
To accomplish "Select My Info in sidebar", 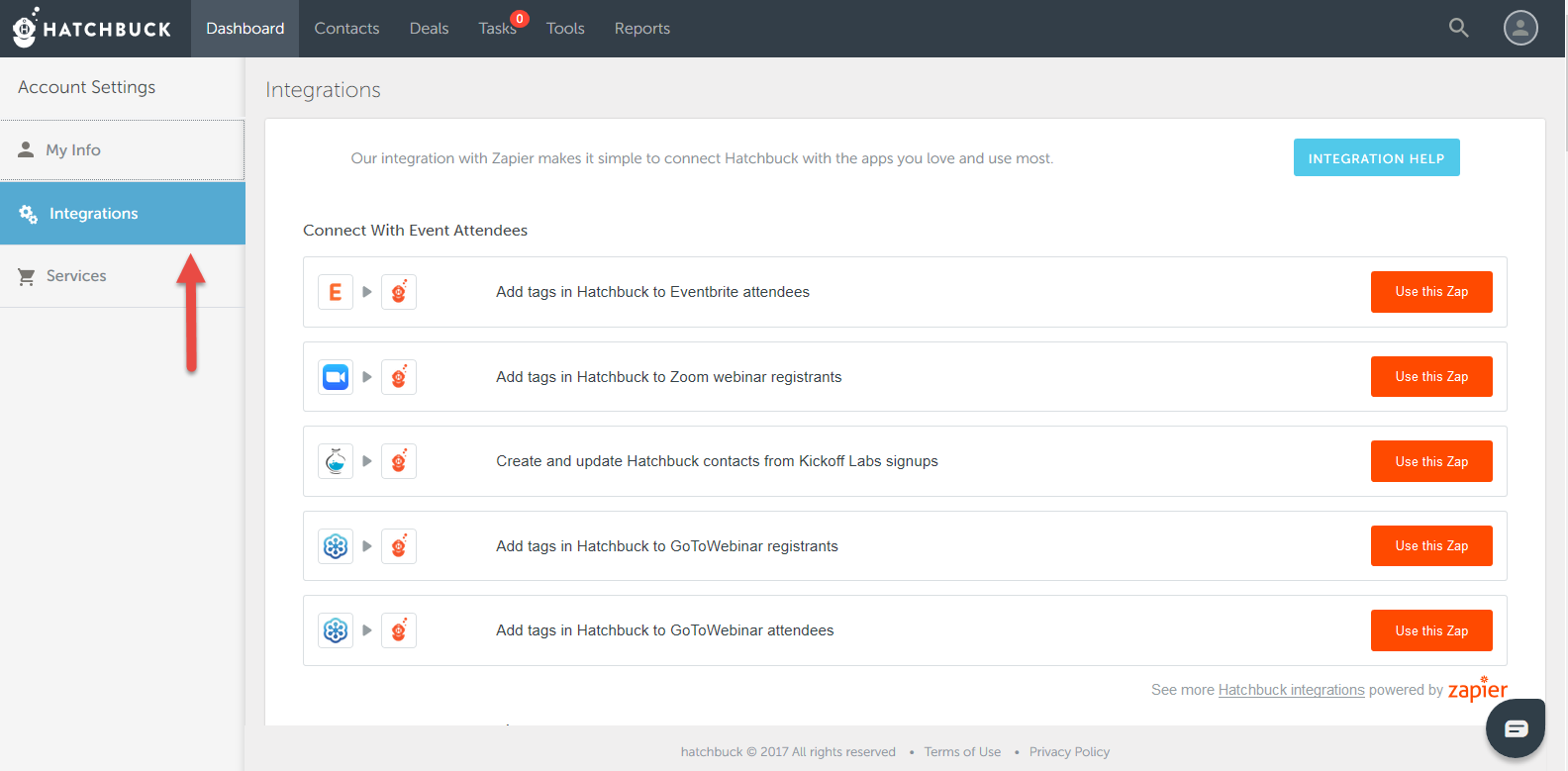I will tap(123, 150).
